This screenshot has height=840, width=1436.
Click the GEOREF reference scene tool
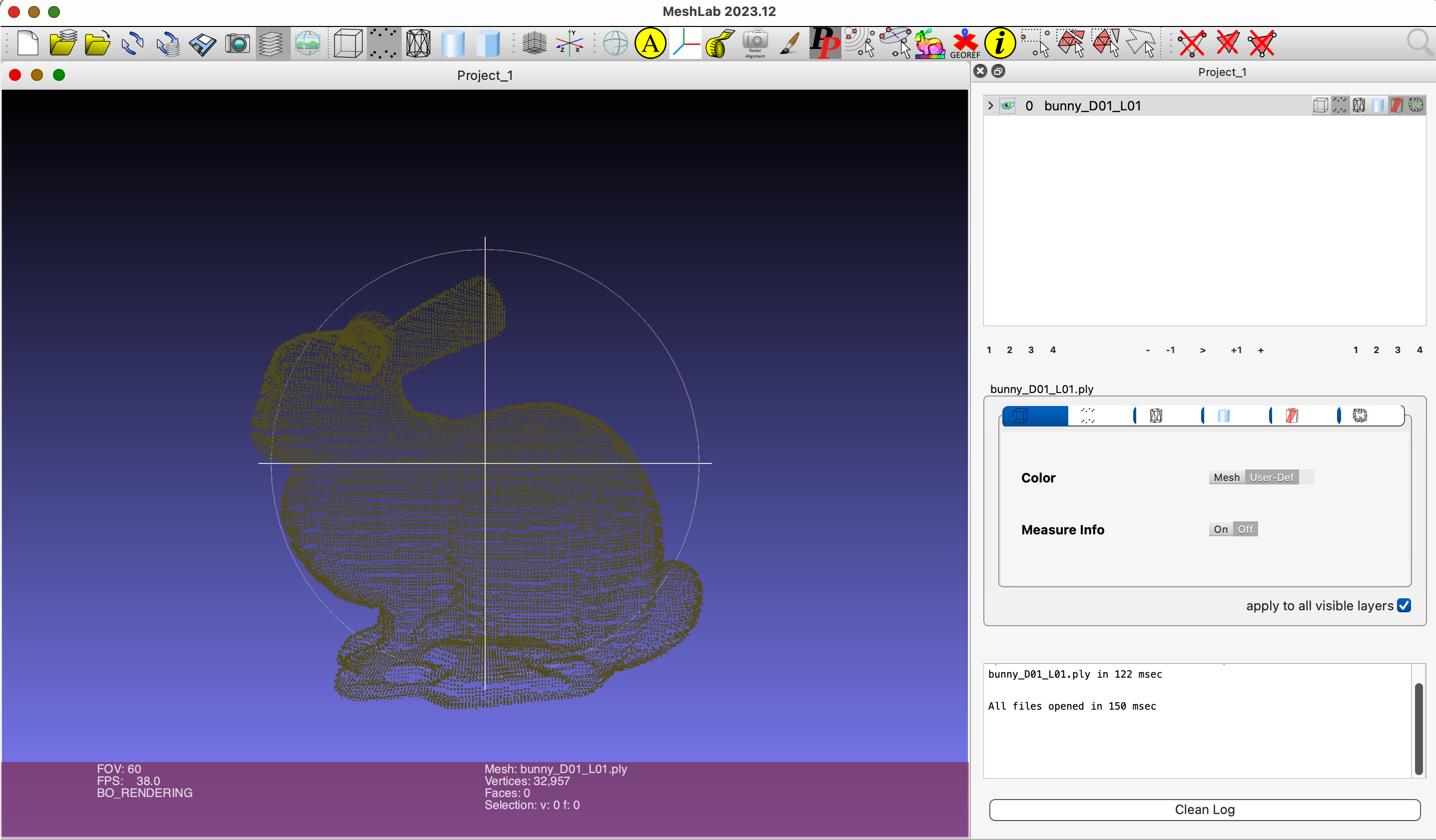(965, 44)
